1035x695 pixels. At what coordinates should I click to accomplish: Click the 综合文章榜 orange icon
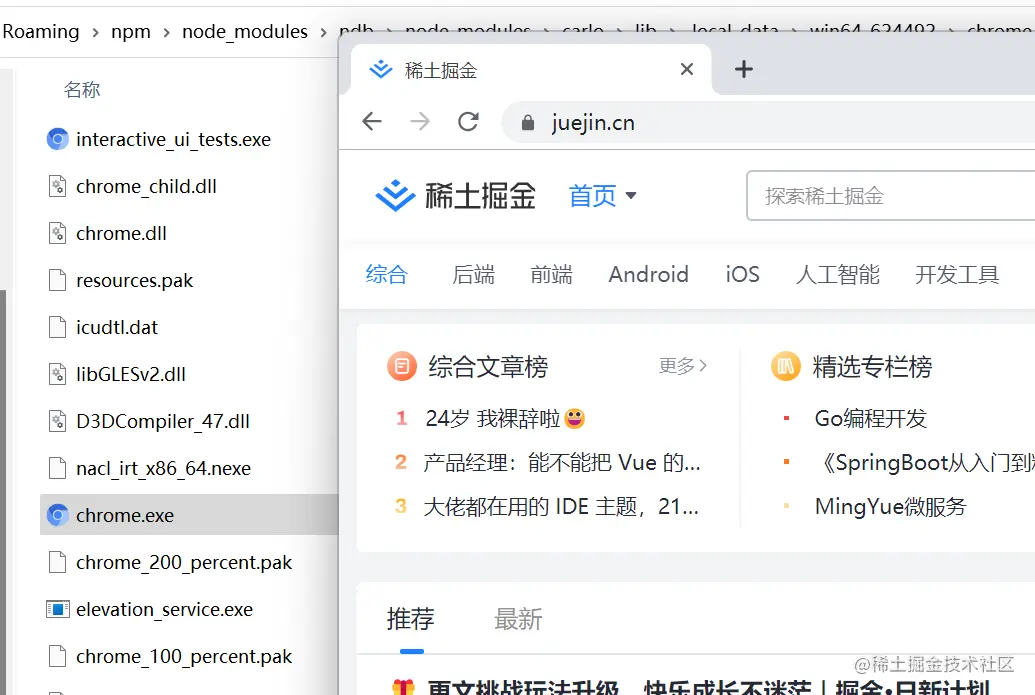click(x=402, y=366)
